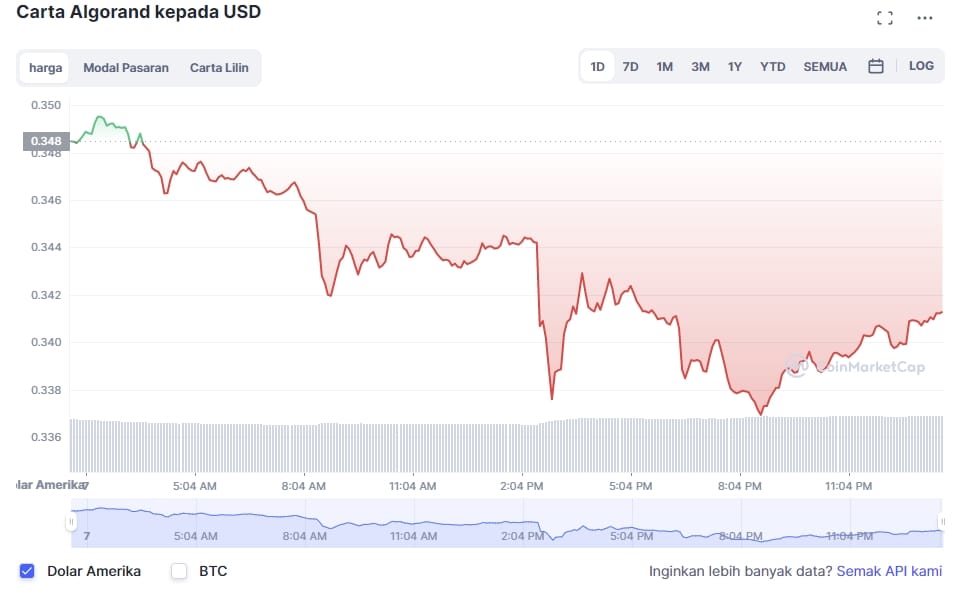Image resolution: width=957 pixels, height=591 pixels.
Task: Toggle the LOG scale button
Action: tap(921, 66)
